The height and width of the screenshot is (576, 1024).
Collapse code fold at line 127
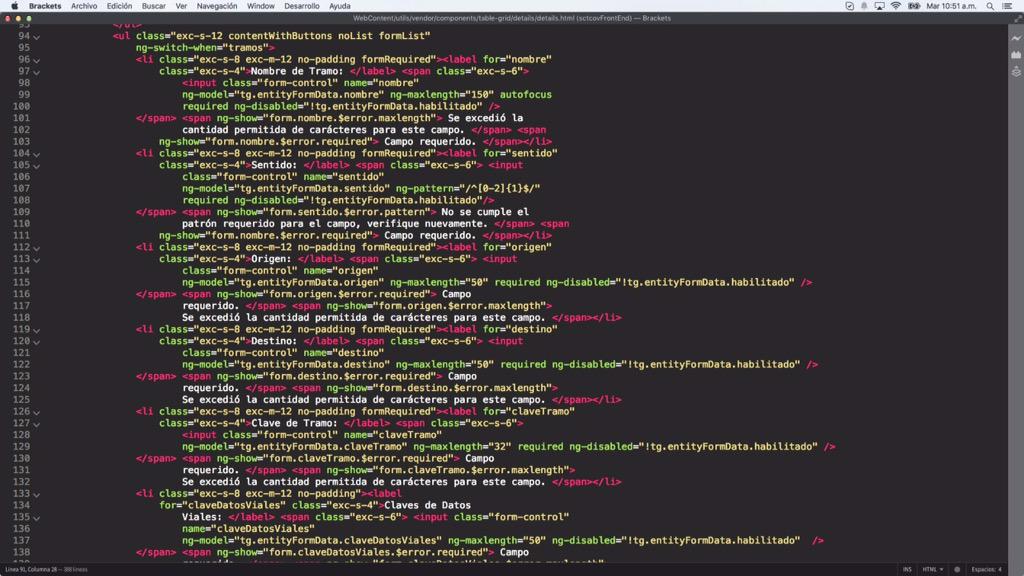(37, 424)
